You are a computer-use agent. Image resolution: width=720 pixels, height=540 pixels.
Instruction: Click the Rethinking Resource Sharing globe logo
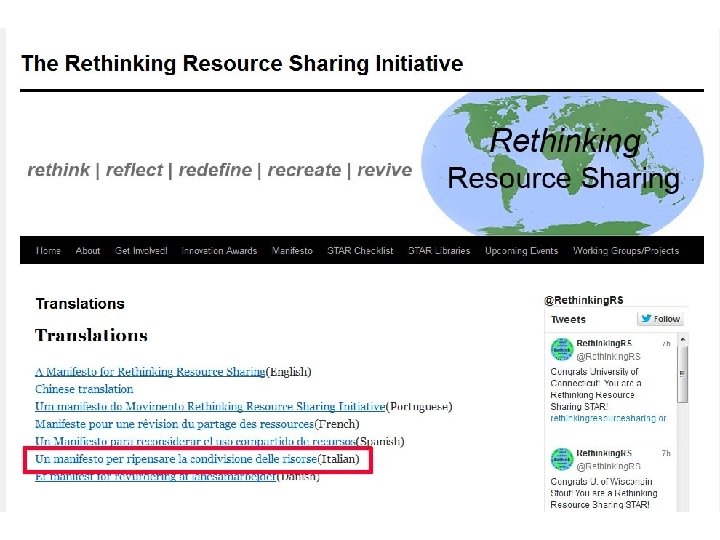tap(562, 163)
